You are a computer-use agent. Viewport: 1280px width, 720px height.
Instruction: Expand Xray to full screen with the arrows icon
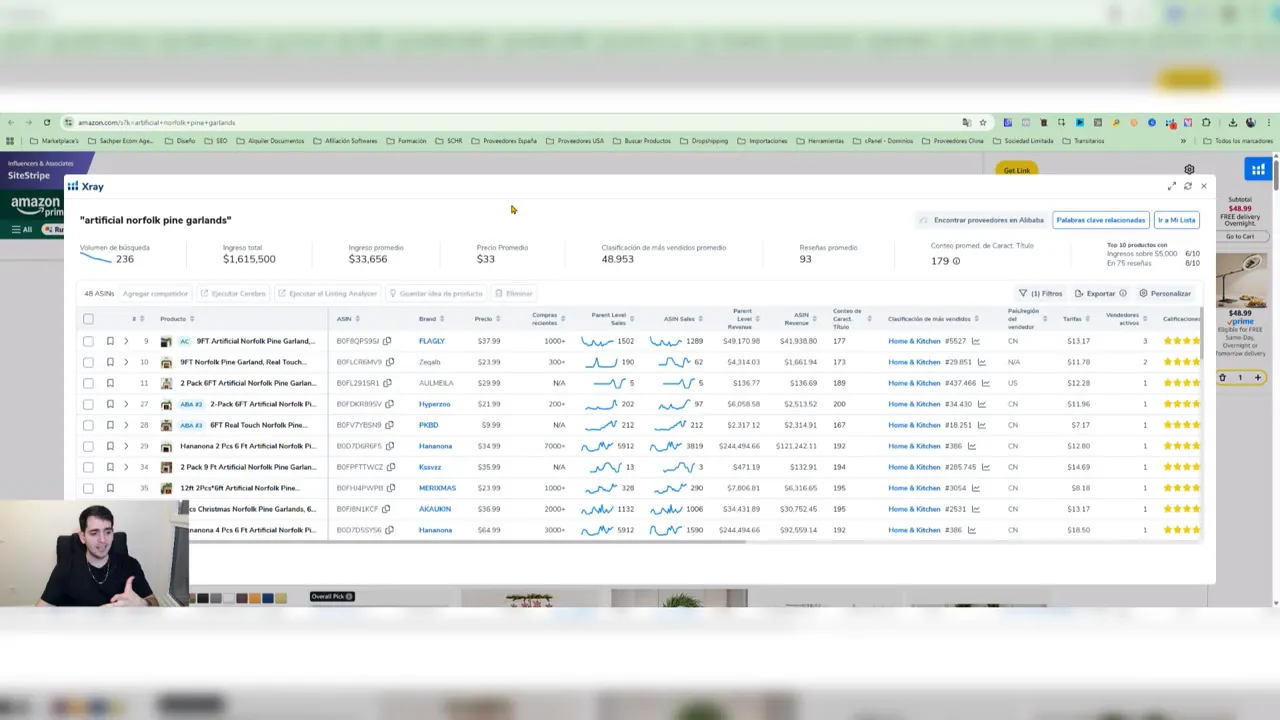(x=1171, y=186)
